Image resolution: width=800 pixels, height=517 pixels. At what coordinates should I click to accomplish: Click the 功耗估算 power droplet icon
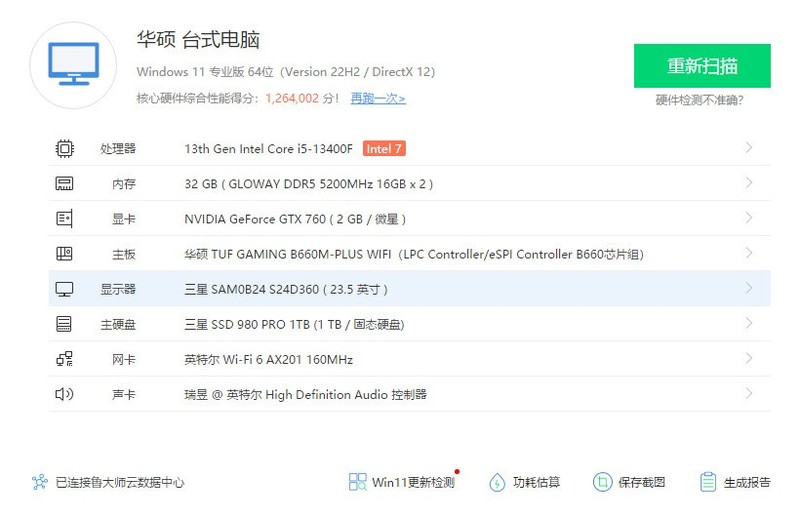497,482
